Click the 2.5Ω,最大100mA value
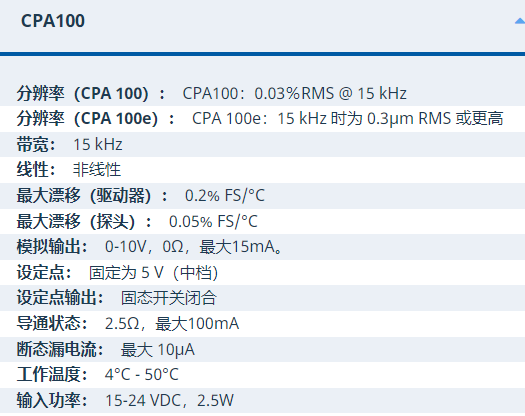Viewport: 525px width, 416px height. coord(172,324)
